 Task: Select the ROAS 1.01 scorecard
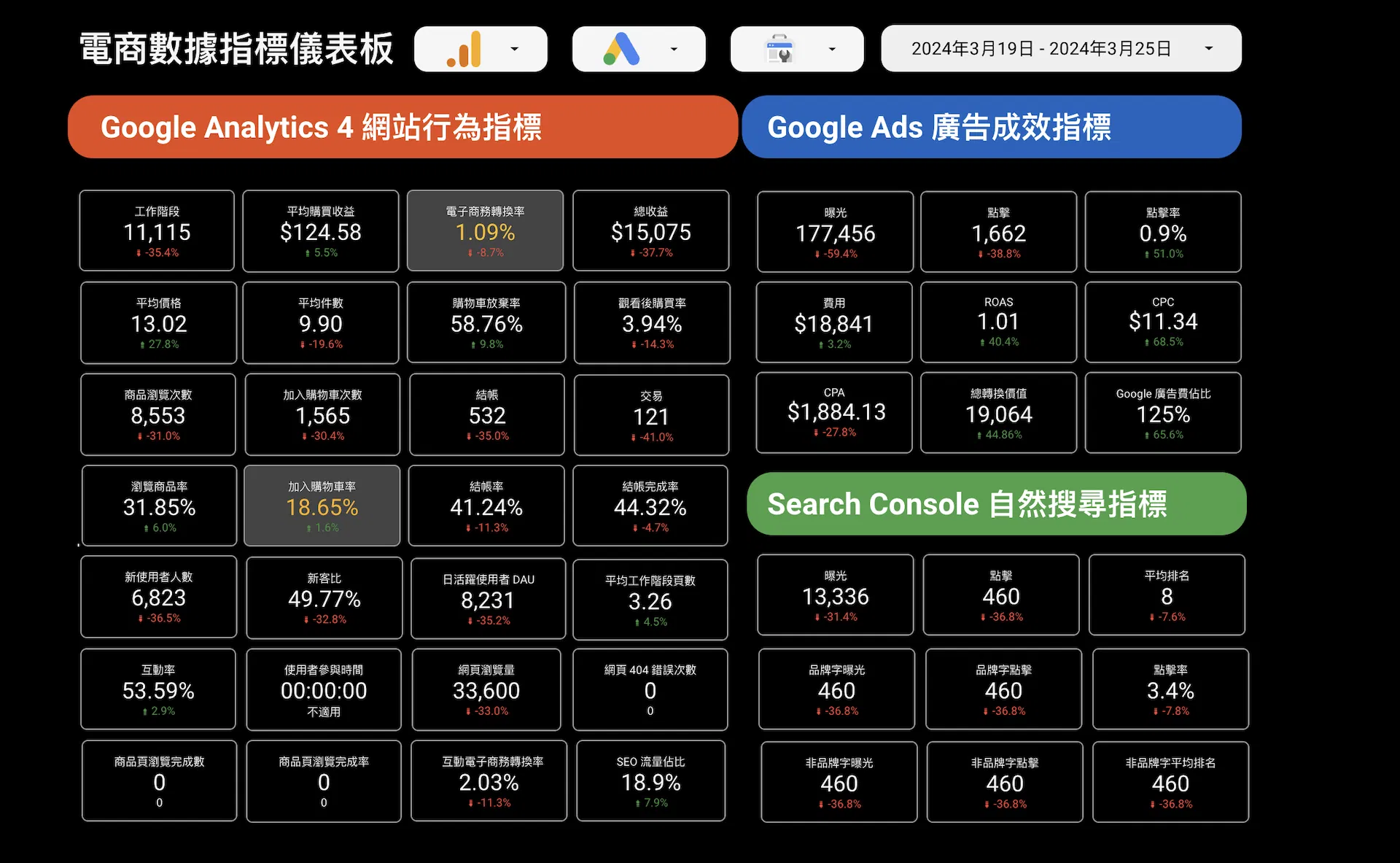pyautogui.click(x=999, y=322)
